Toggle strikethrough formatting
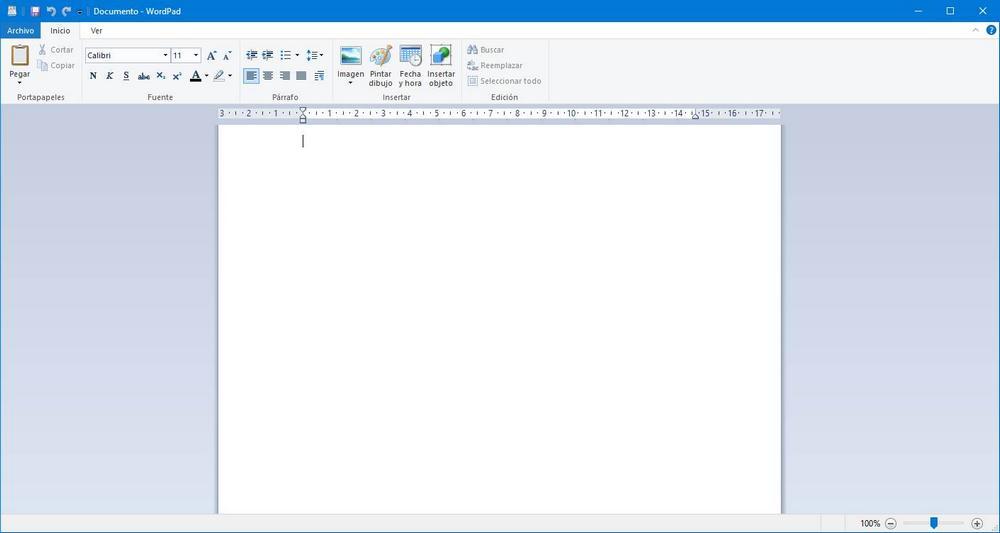 (143, 76)
